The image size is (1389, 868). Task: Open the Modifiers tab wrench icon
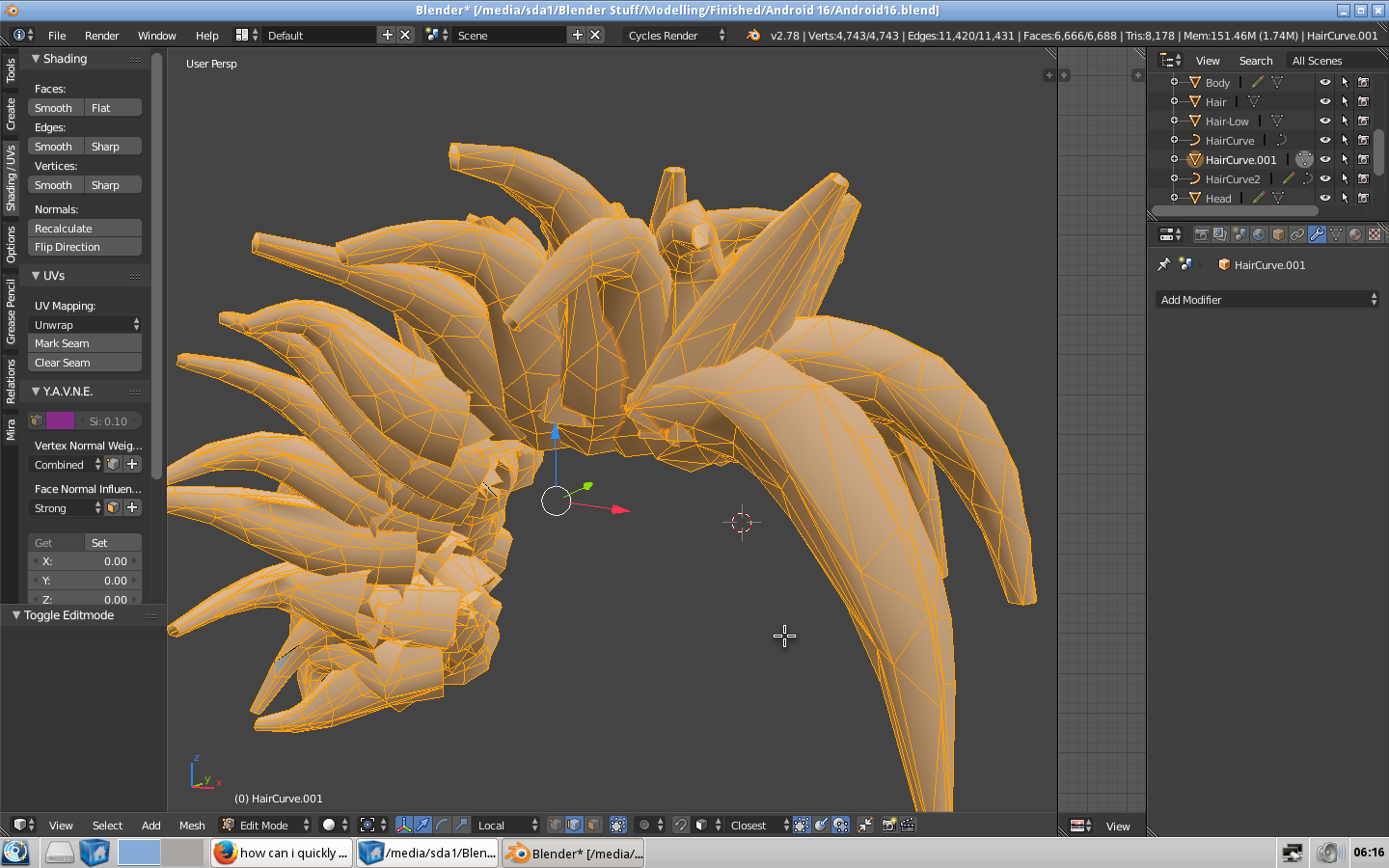point(1317,234)
